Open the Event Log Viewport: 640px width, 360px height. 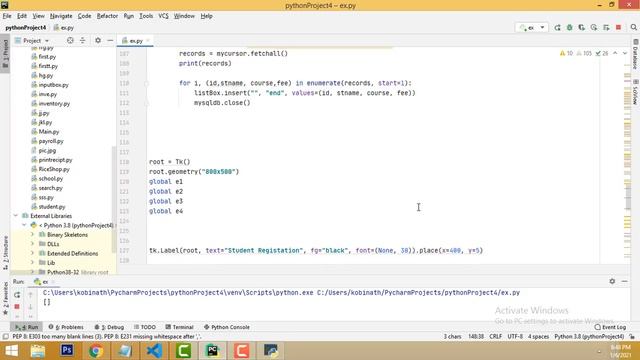click(x=610, y=327)
